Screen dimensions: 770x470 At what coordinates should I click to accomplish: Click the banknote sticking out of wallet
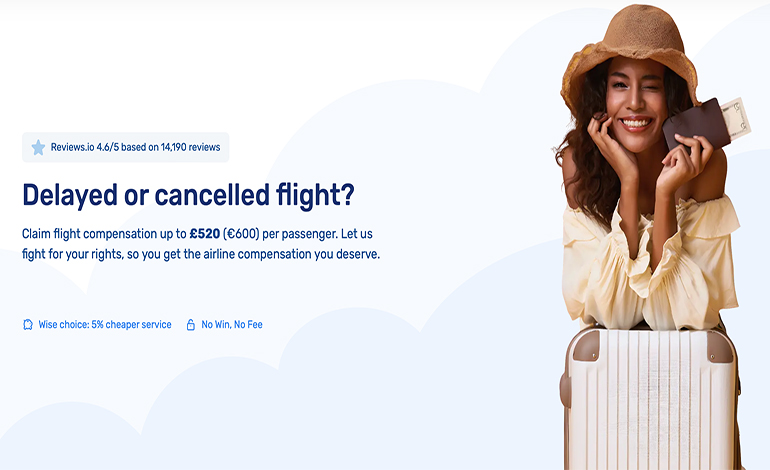pyautogui.click(x=736, y=118)
